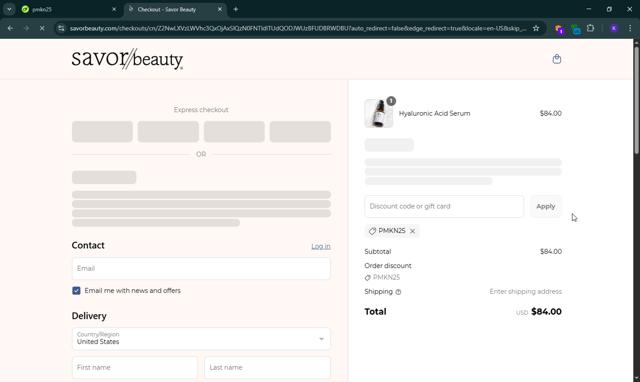Click the Subtotal label
Image resolution: width=640 pixels, height=382 pixels.
378,251
